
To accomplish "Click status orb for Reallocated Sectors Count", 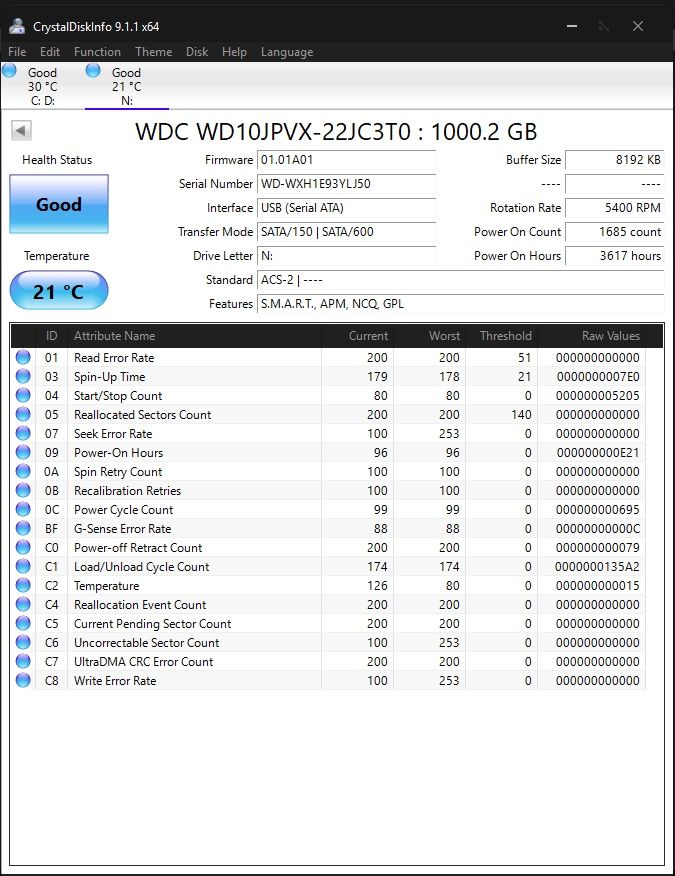I will [23, 414].
